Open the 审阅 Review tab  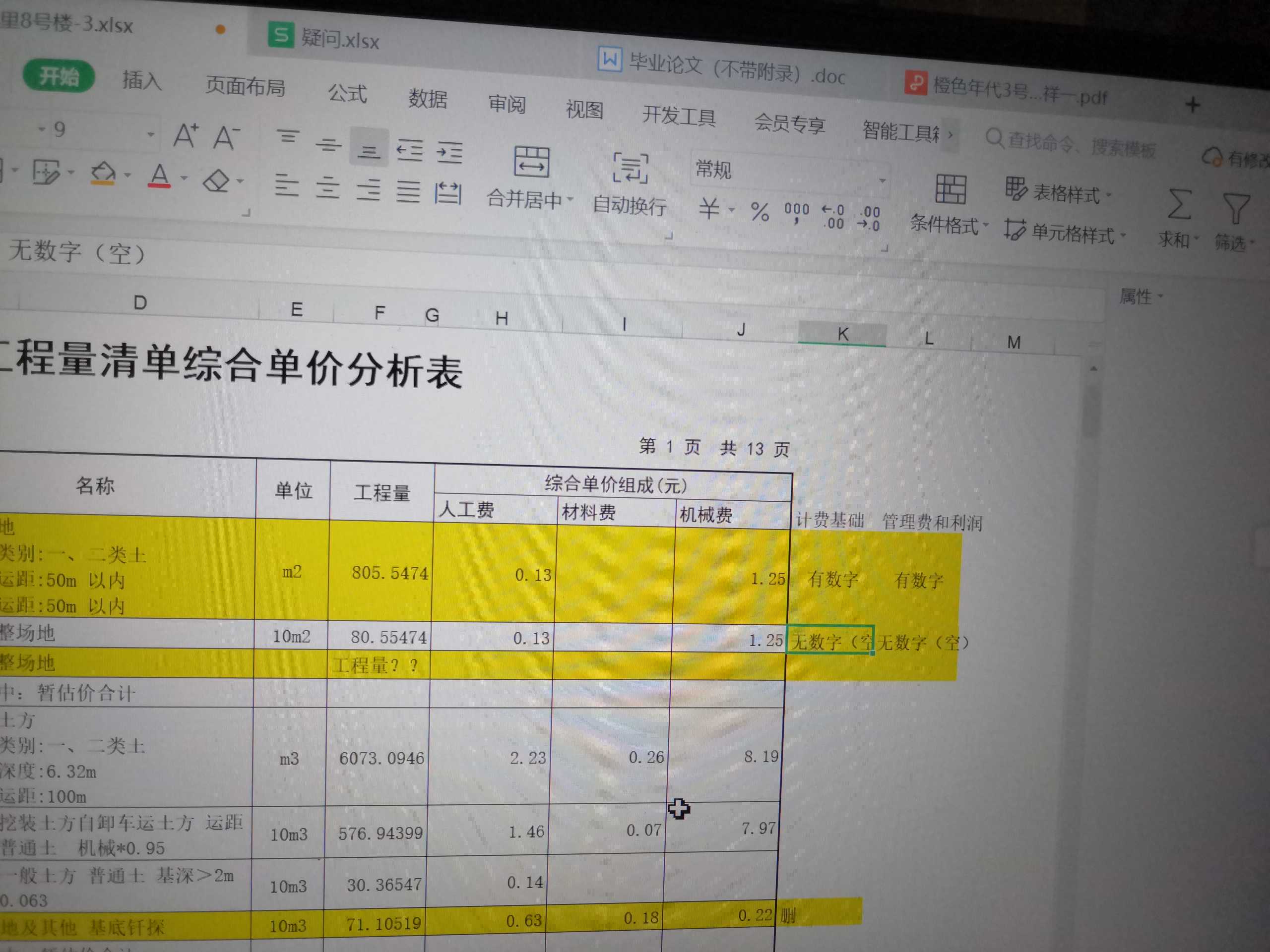point(507,104)
